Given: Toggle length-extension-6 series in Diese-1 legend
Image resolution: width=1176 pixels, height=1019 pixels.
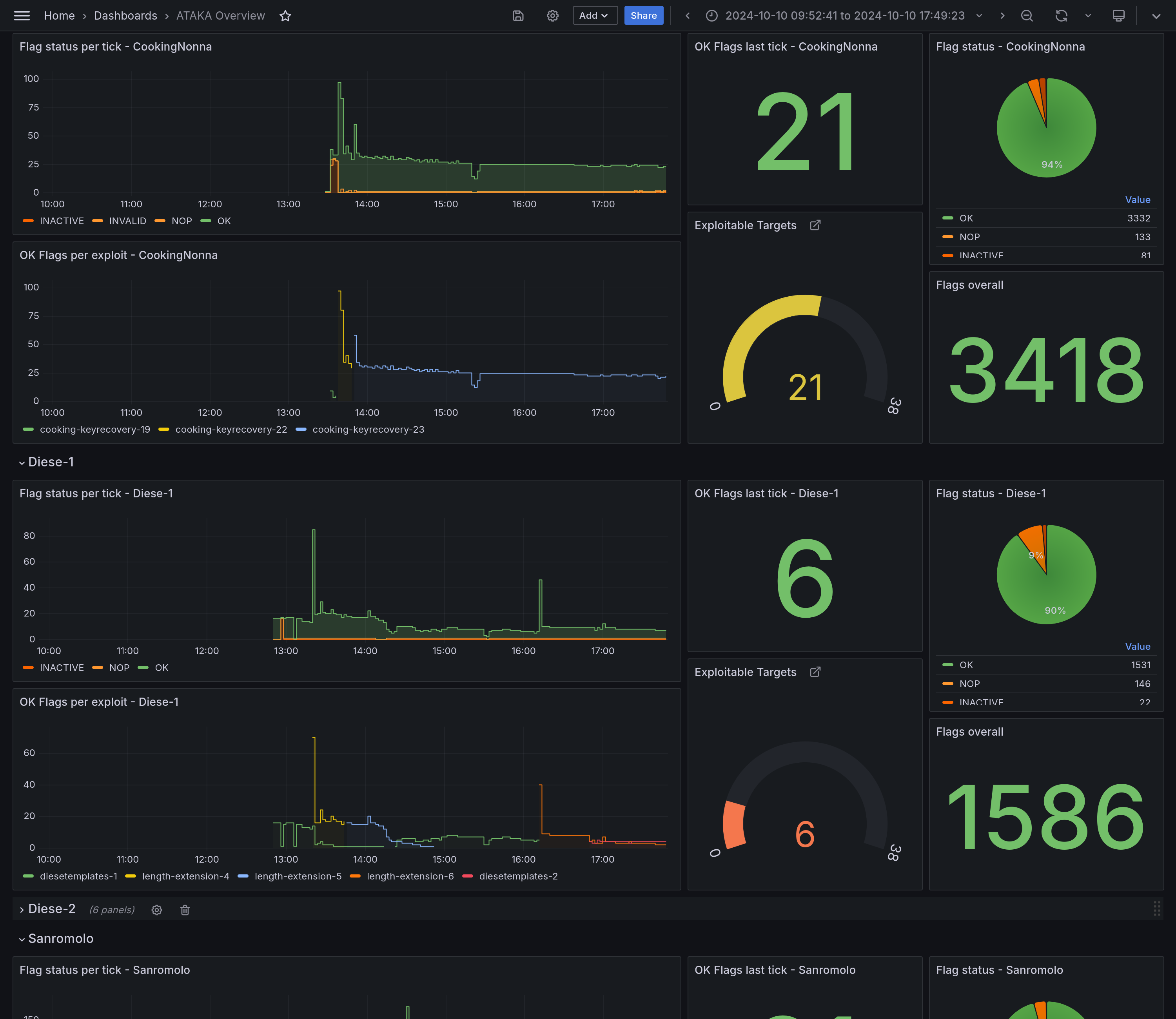Looking at the screenshot, I should tap(409, 876).
